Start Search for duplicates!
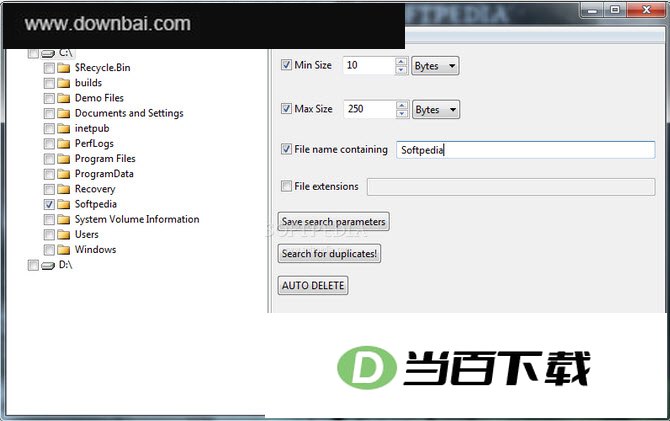The height and width of the screenshot is (421, 670). tap(329, 253)
